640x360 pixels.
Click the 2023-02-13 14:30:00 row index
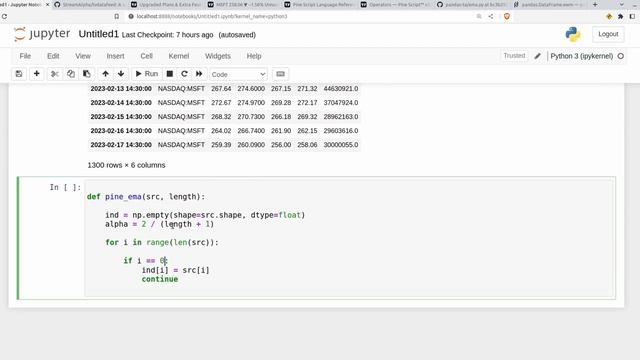[121, 89]
